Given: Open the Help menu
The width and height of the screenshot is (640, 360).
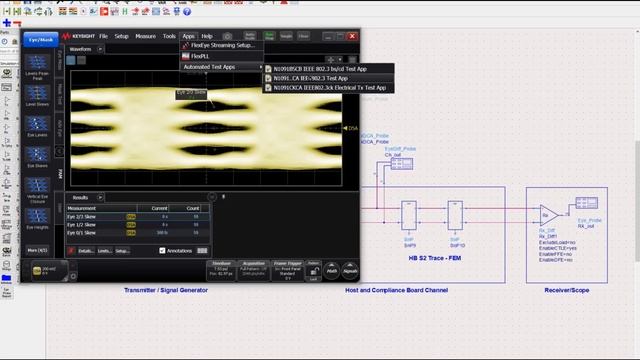Looking at the screenshot, I should coord(207,36).
